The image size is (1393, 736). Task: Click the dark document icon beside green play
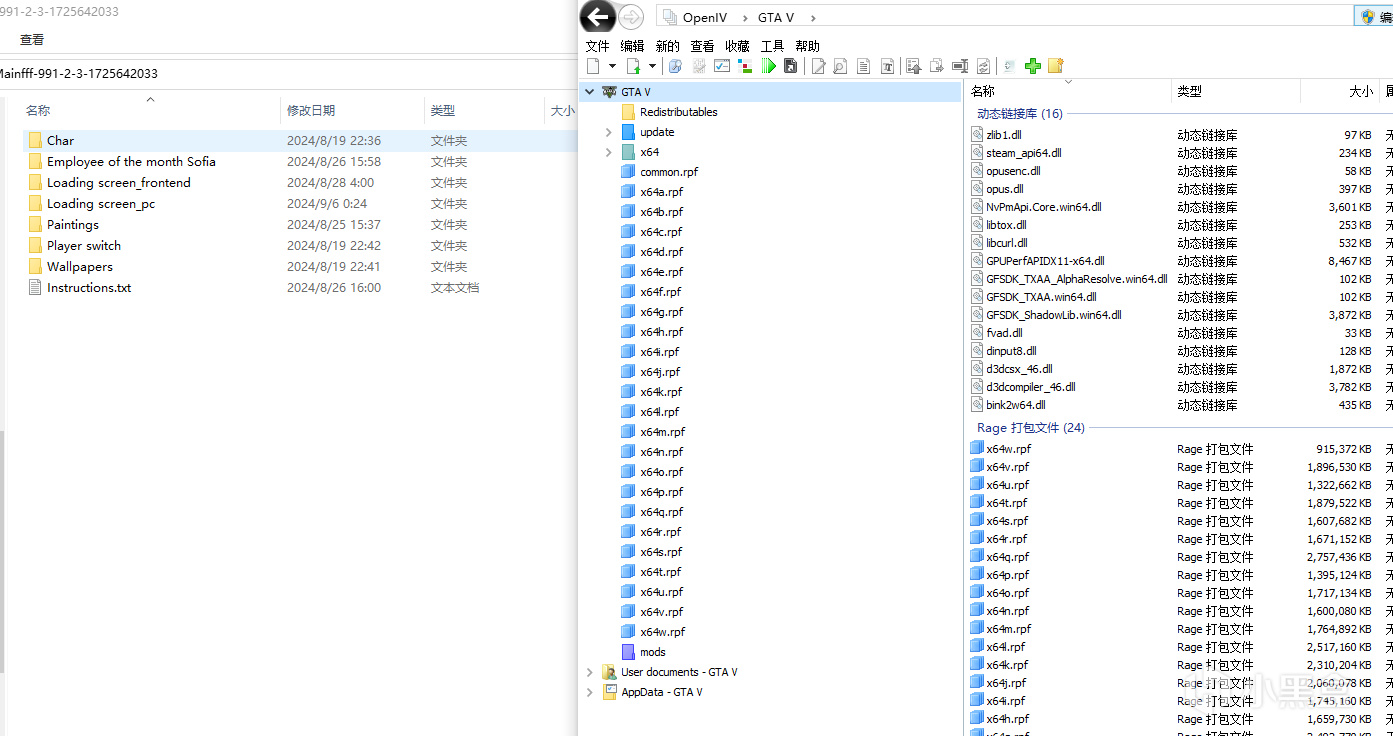pos(791,66)
